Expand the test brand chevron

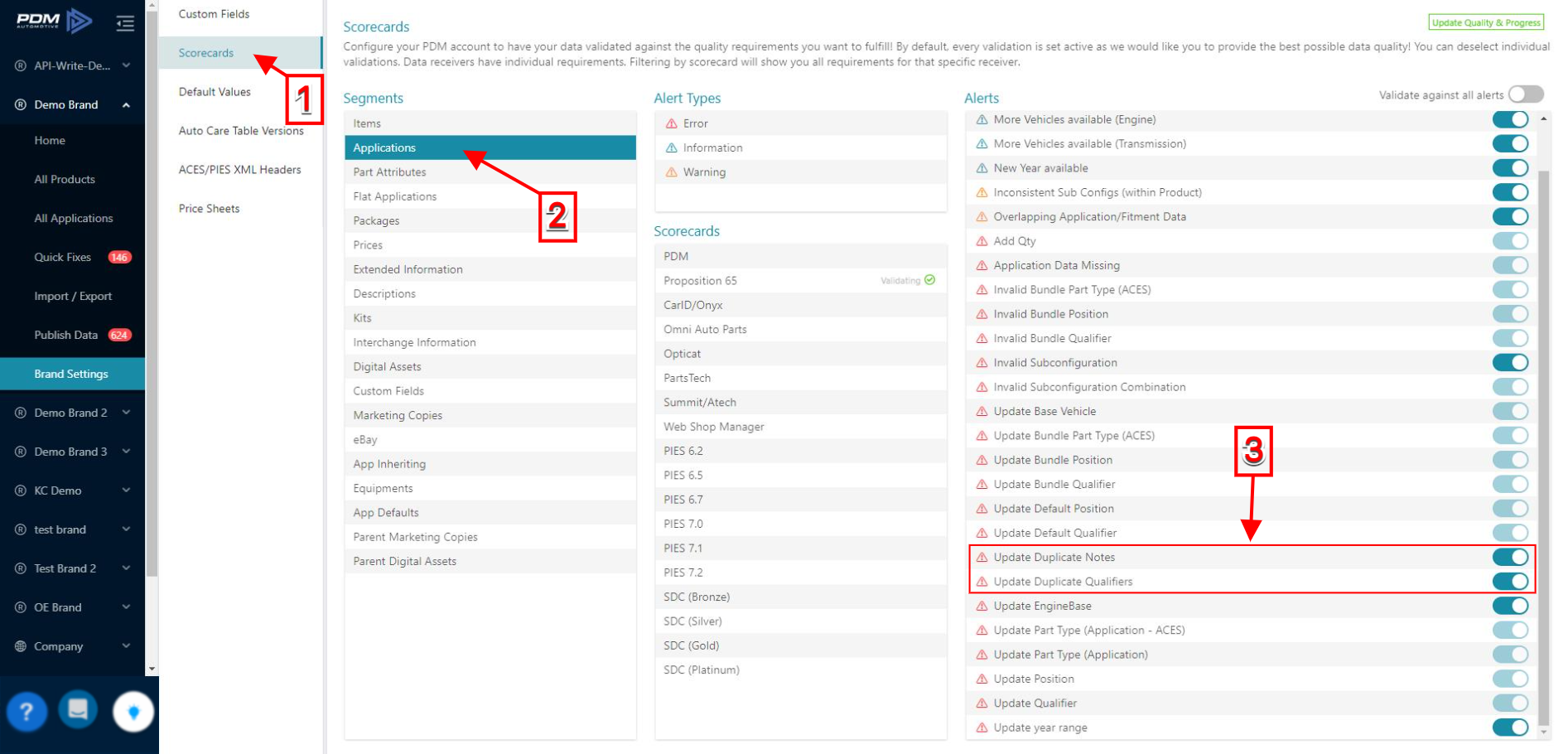[x=126, y=529]
